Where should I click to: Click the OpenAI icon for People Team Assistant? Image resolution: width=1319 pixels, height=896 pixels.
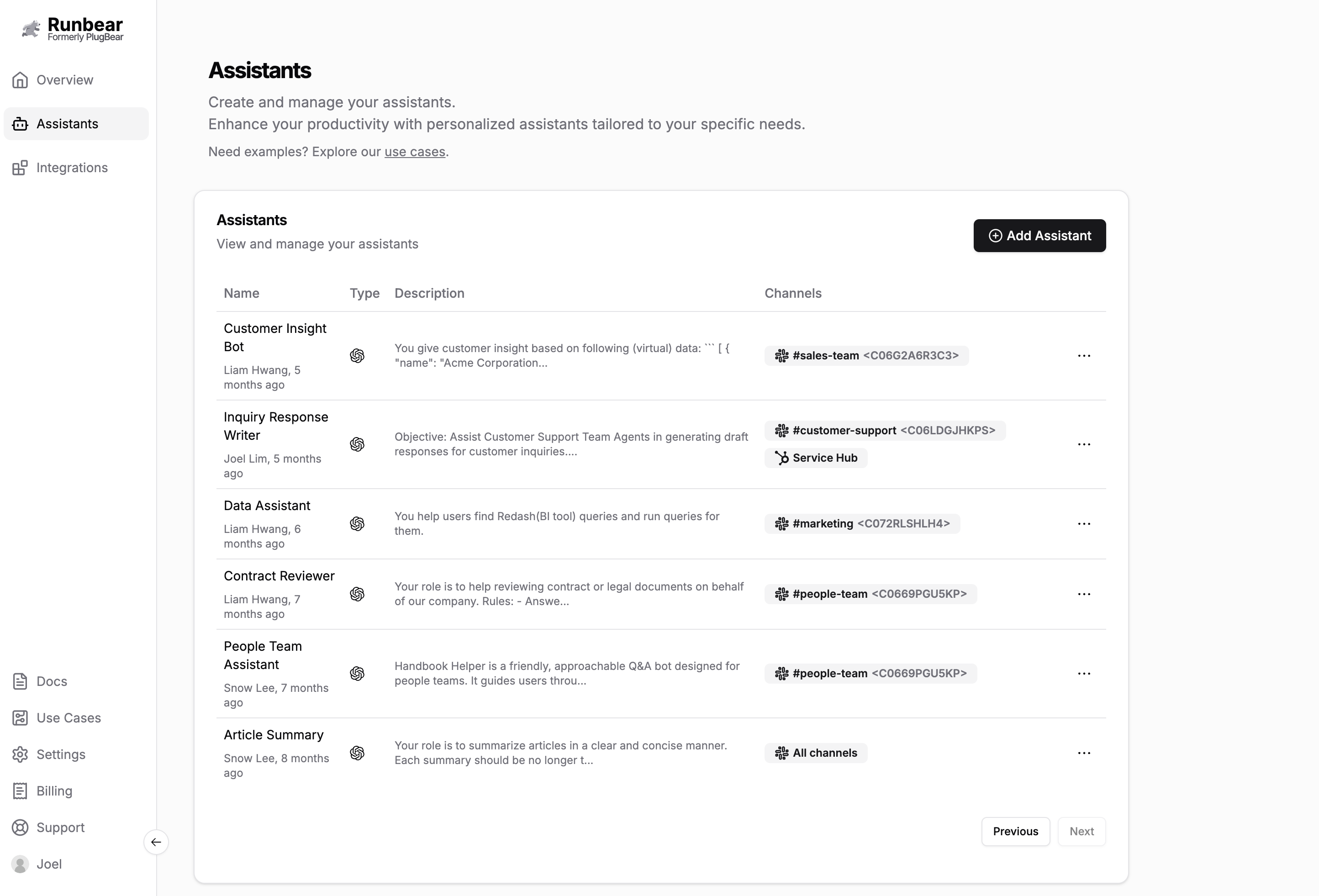click(357, 674)
